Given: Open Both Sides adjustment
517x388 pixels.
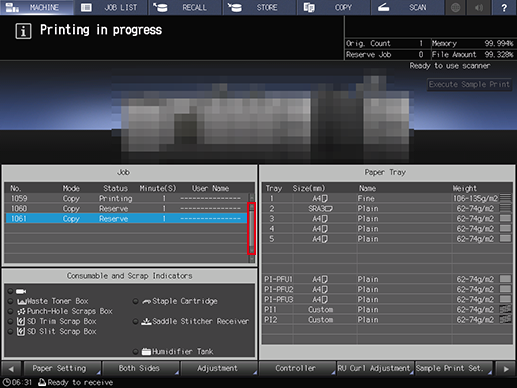Looking at the screenshot, I should click(141, 368).
